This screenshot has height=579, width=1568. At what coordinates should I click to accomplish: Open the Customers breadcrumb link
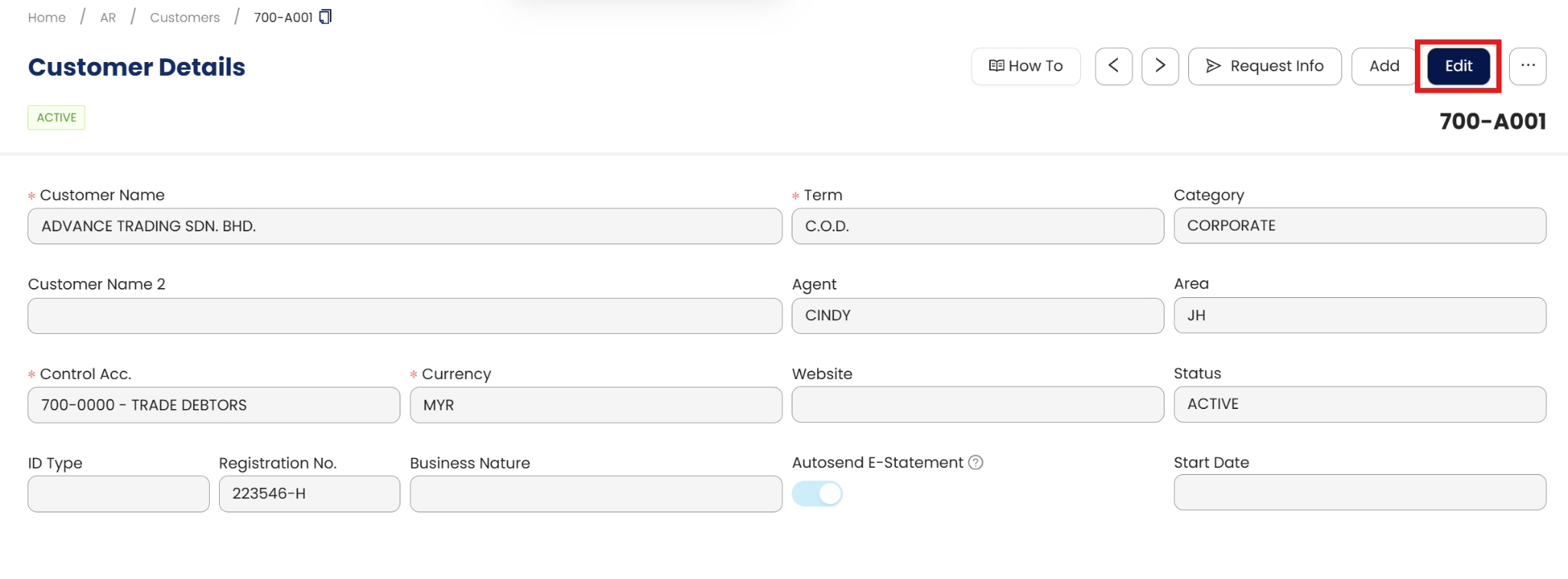pos(185,18)
